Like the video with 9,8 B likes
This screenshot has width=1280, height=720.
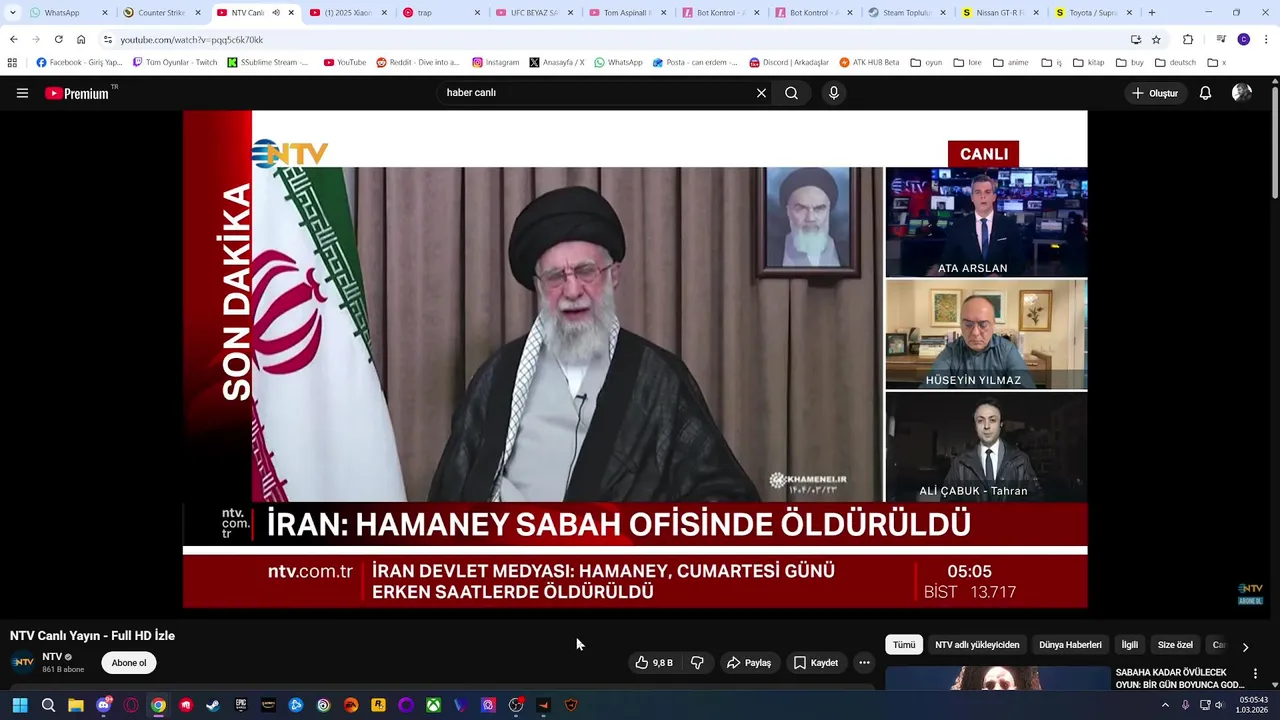coord(655,663)
